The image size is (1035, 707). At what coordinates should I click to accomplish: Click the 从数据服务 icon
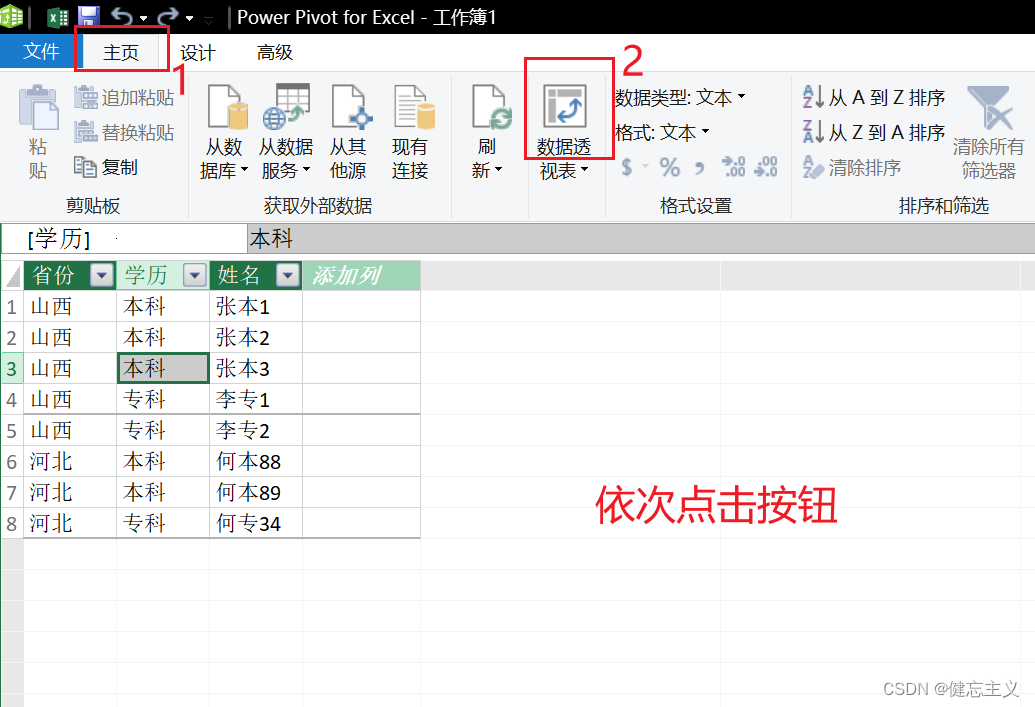[289, 128]
